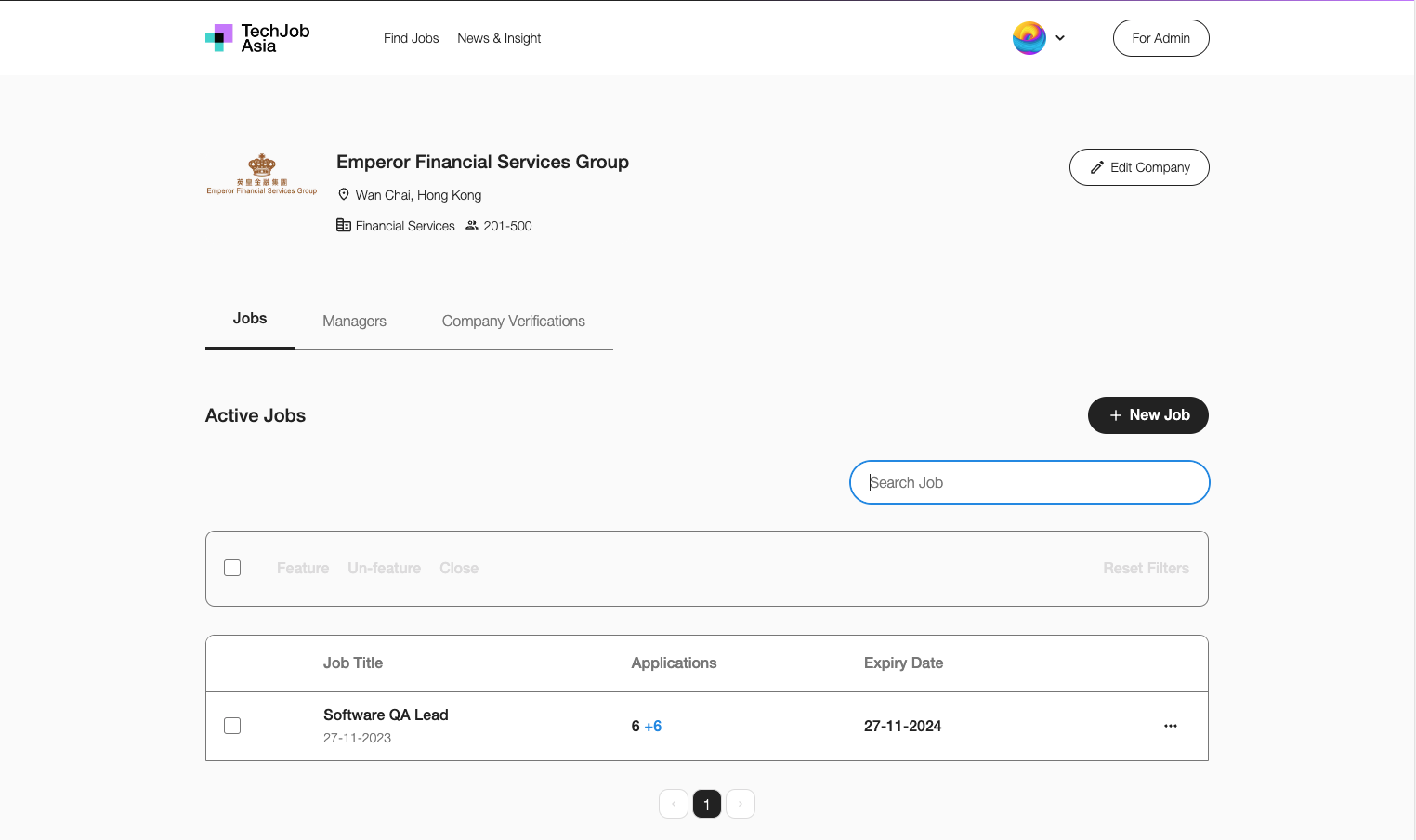Click the Un-feature bulk action
1416x840 pixels.
click(x=385, y=568)
